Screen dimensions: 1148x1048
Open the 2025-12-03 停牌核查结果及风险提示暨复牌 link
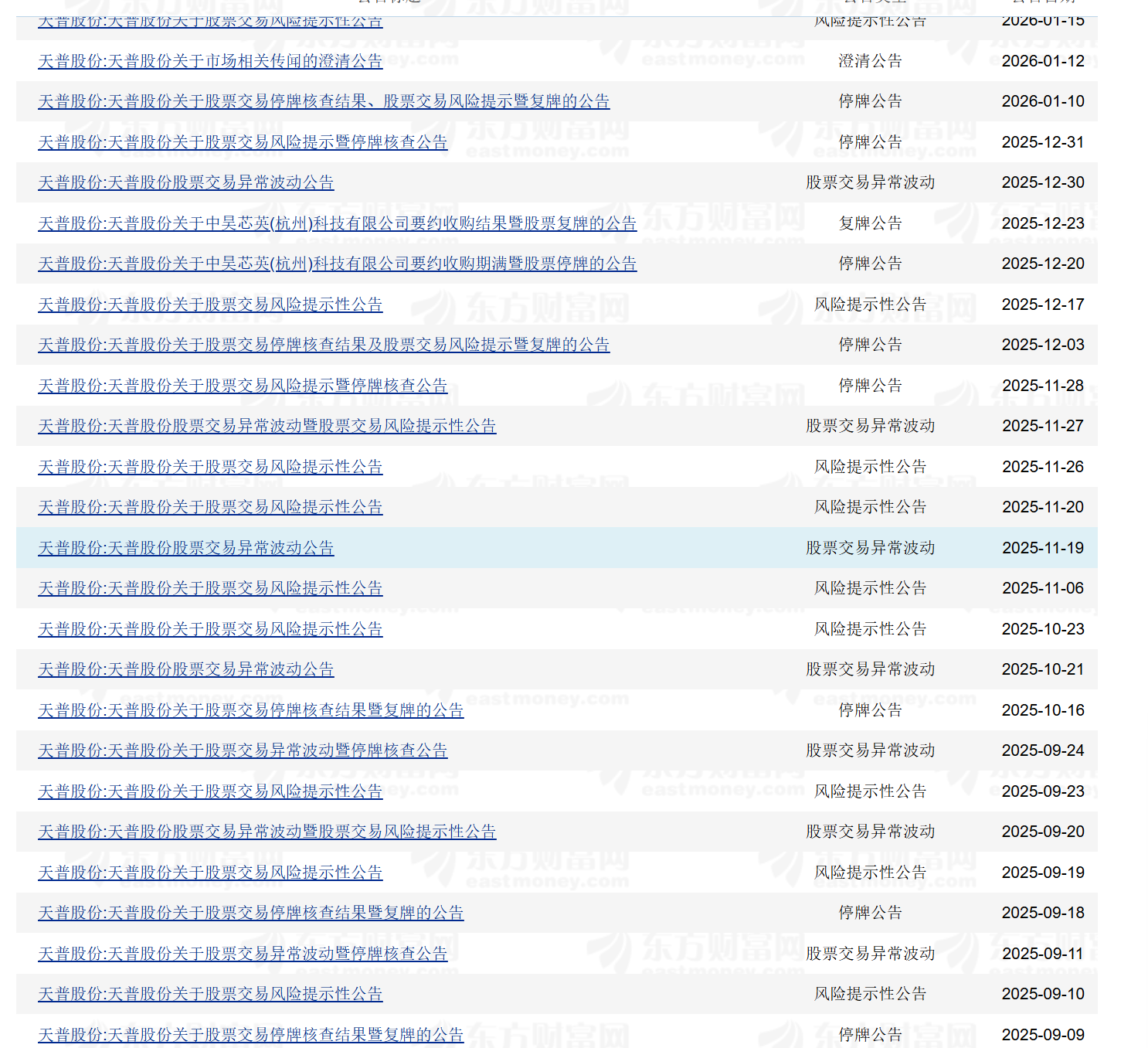(324, 345)
